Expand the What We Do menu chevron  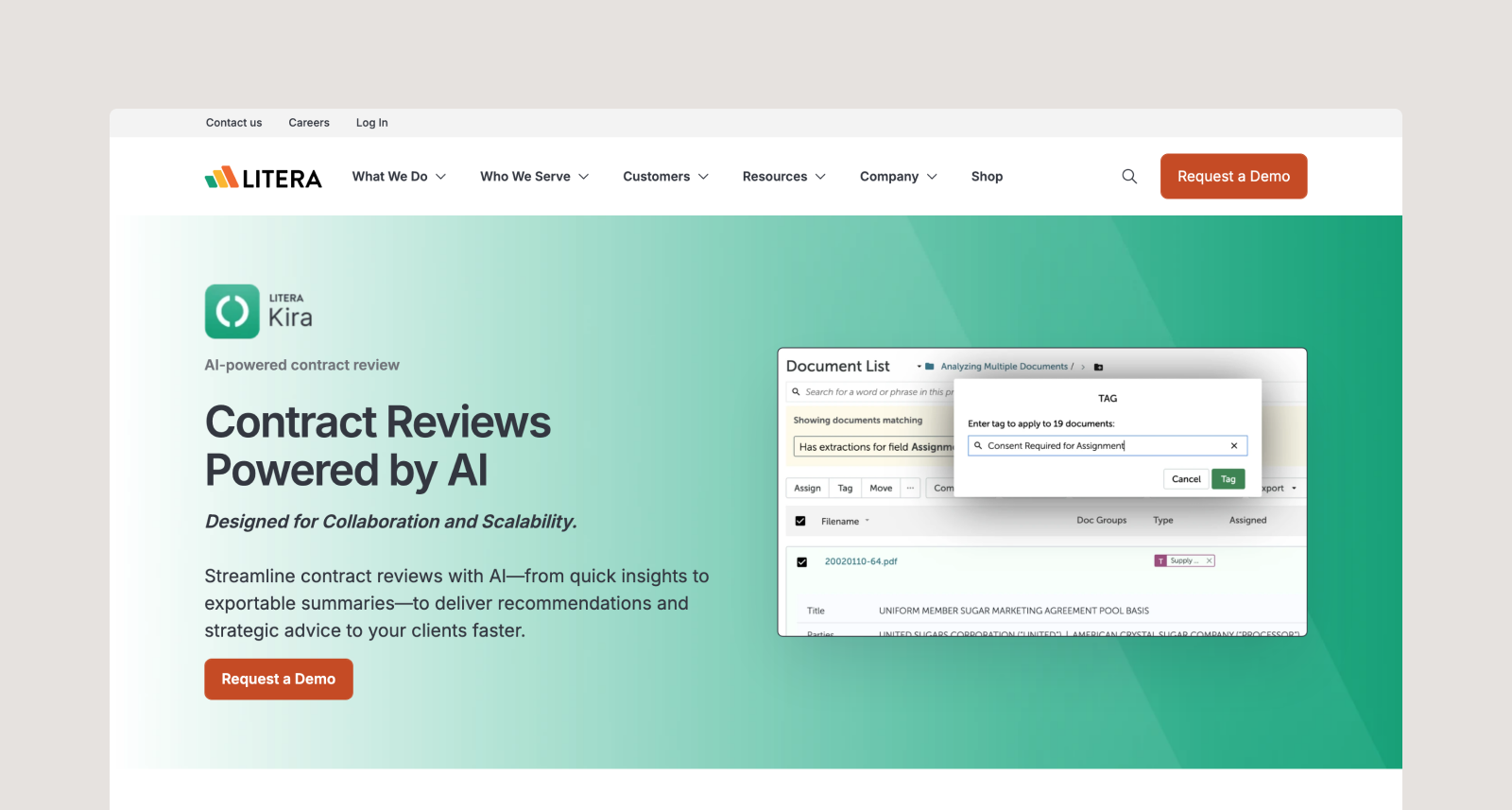coord(440,177)
